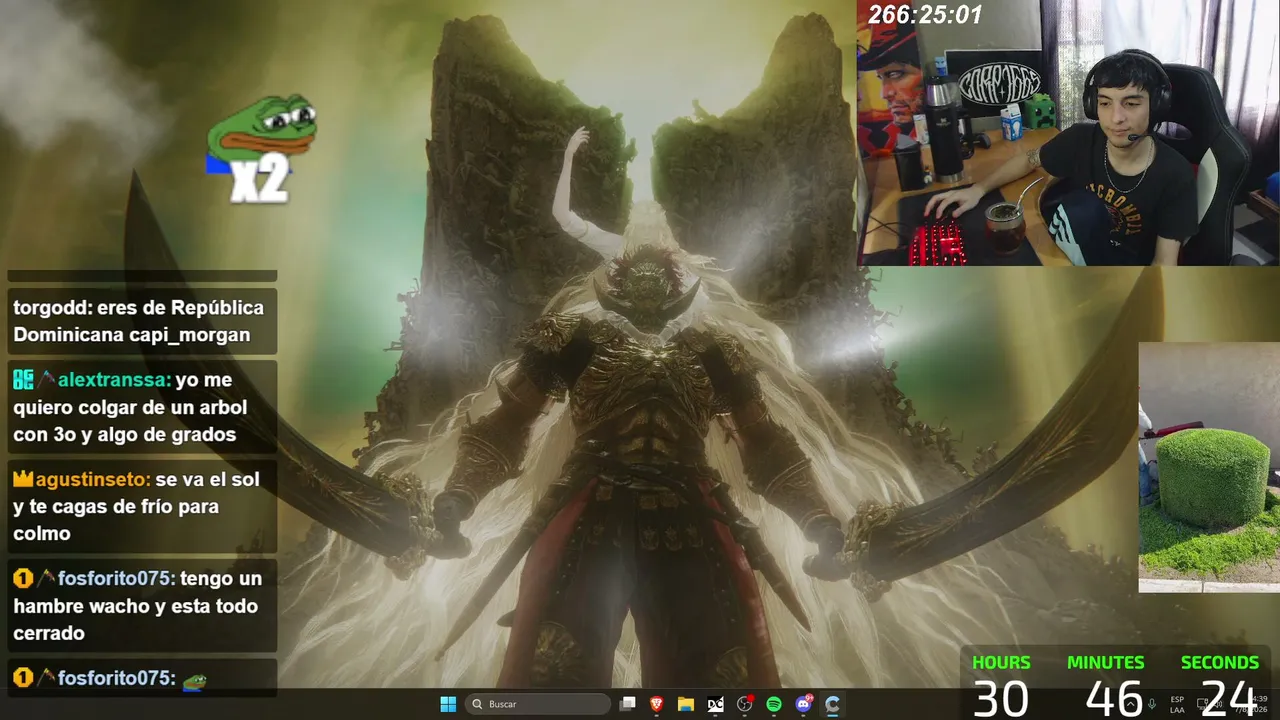This screenshot has height=720, width=1280.
Task: Click the Buscar taskbar search box
Action: pyautogui.click(x=540, y=704)
